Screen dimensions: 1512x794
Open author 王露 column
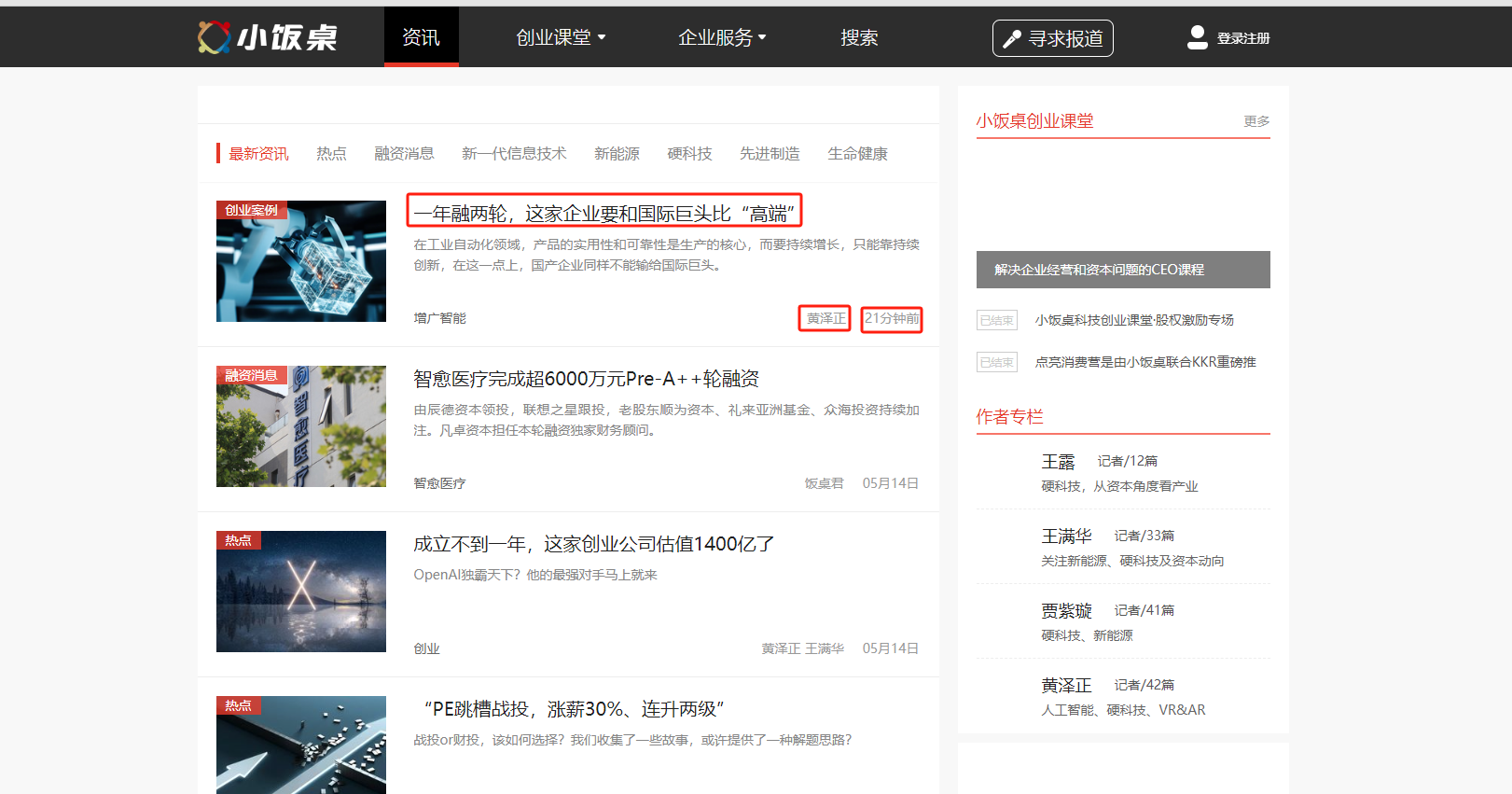pos(1058,461)
